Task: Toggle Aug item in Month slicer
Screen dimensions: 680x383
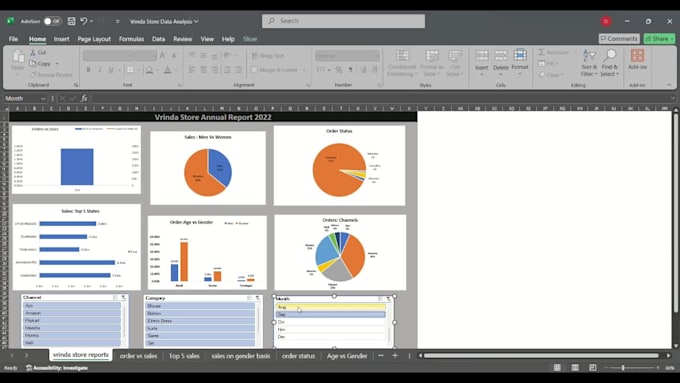Action: pos(330,307)
